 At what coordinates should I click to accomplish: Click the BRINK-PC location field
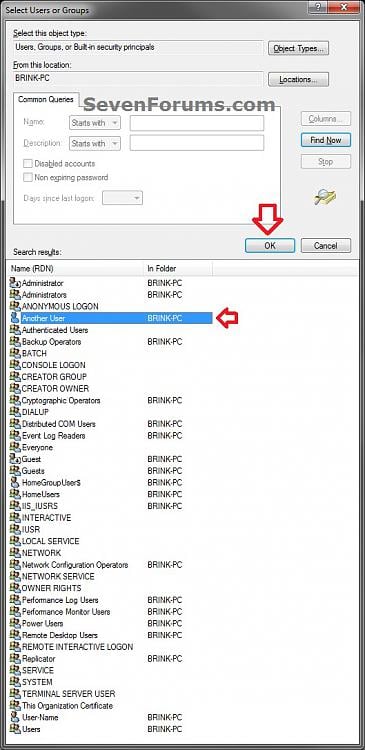coord(138,78)
